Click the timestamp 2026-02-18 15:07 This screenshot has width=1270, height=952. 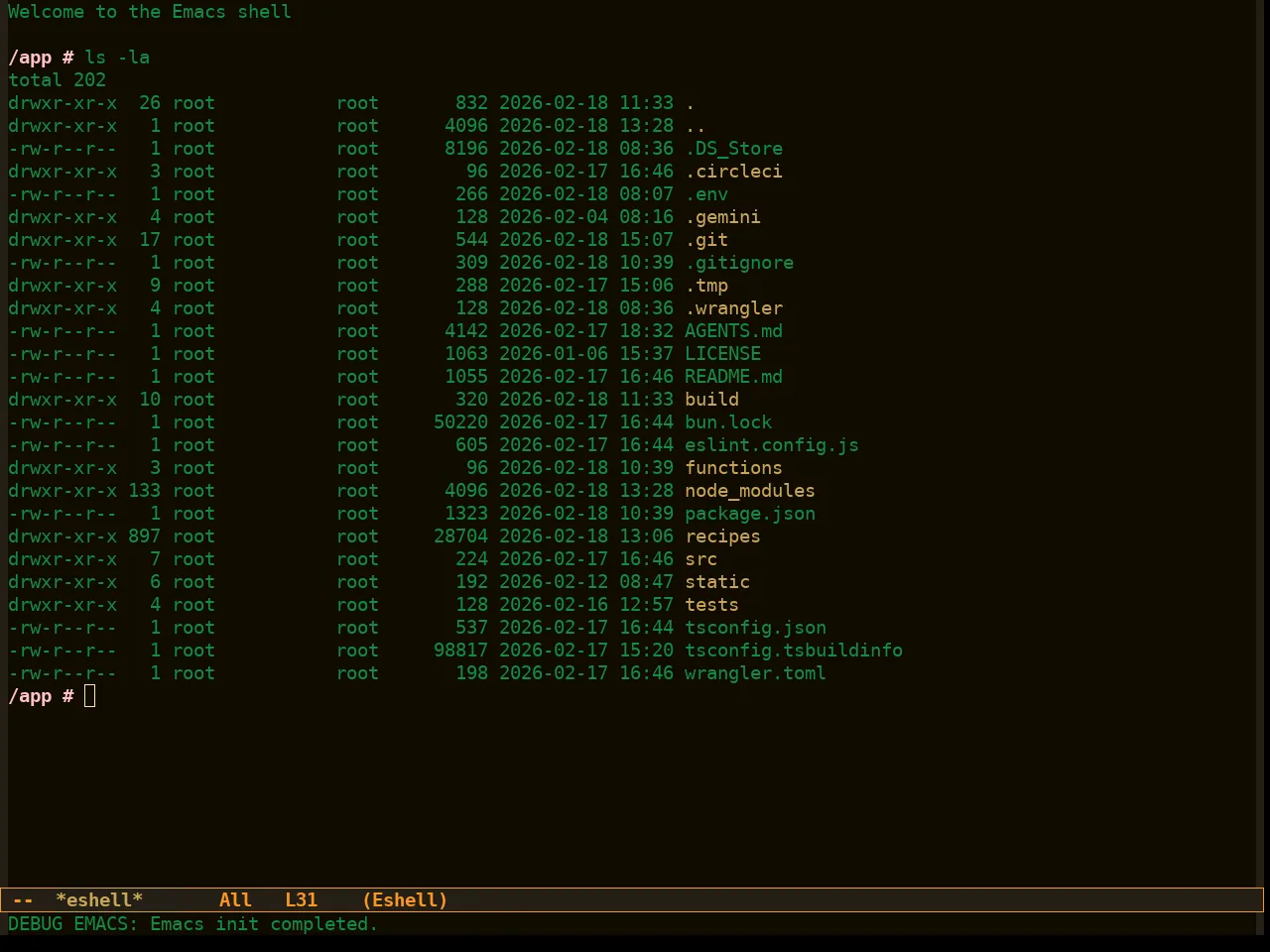[x=586, y=240]
